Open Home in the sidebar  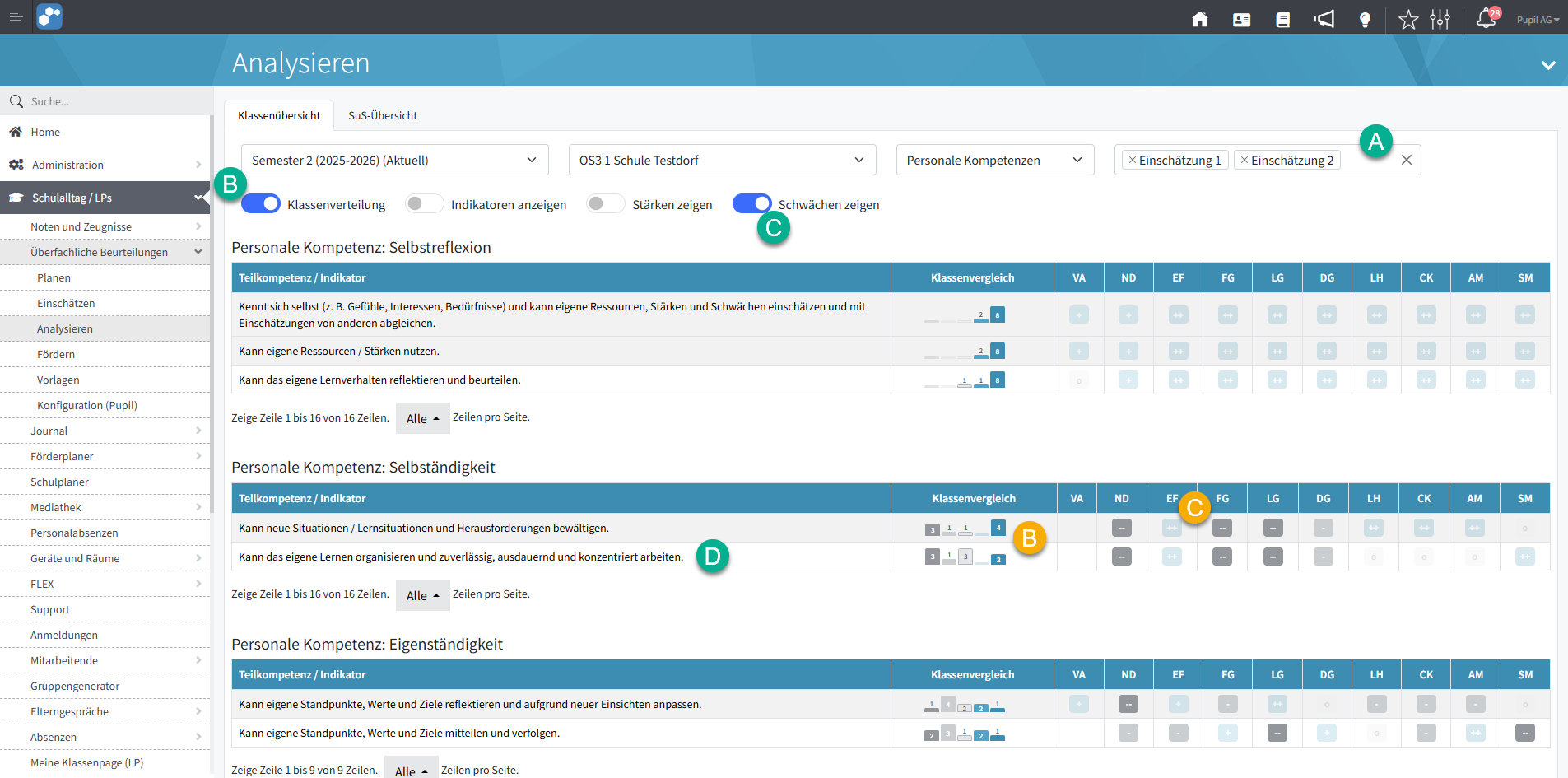(105, 132)
